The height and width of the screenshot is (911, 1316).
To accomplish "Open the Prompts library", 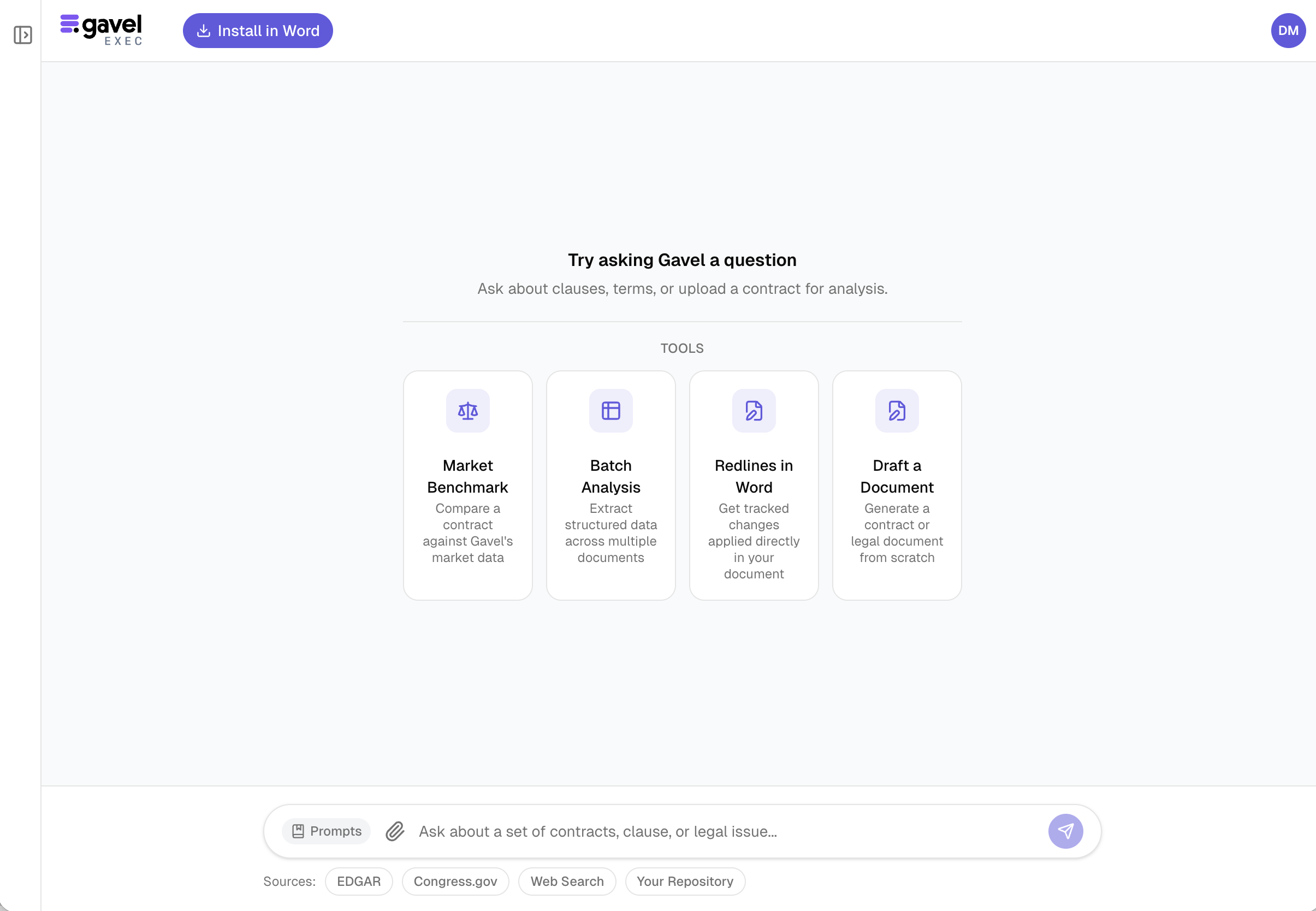I will [x=327, y=831].
